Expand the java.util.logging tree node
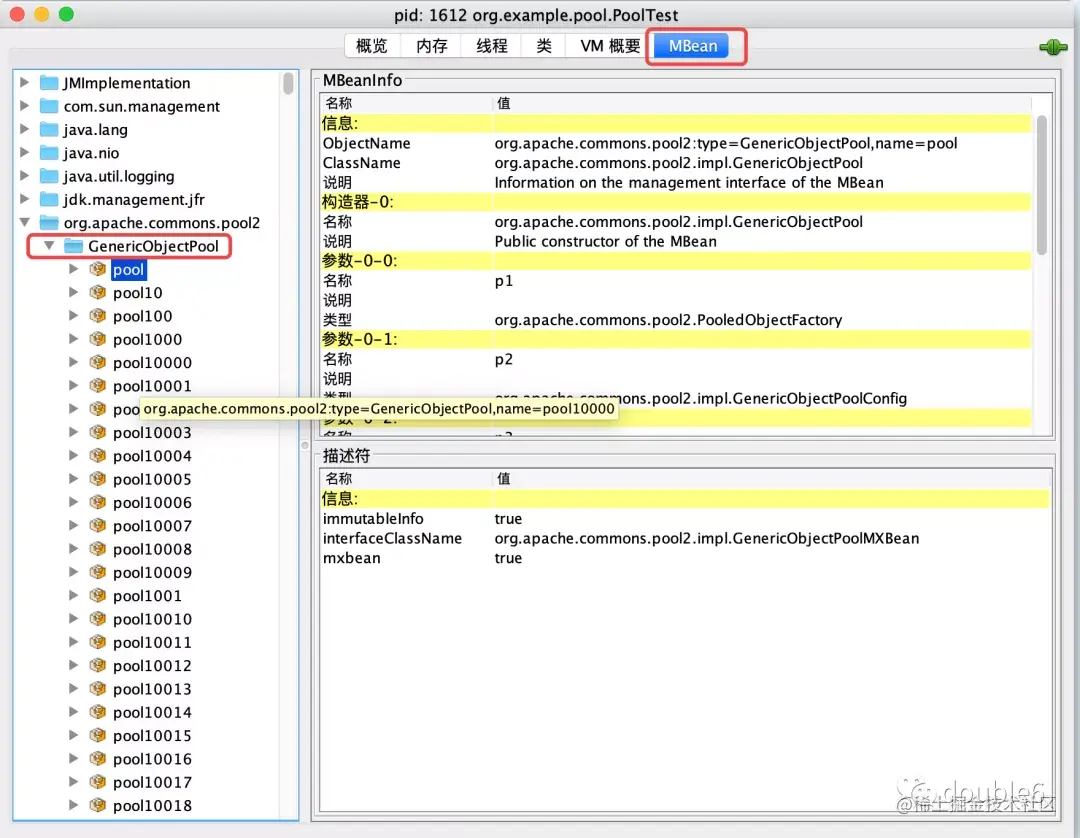 (24, 176)
